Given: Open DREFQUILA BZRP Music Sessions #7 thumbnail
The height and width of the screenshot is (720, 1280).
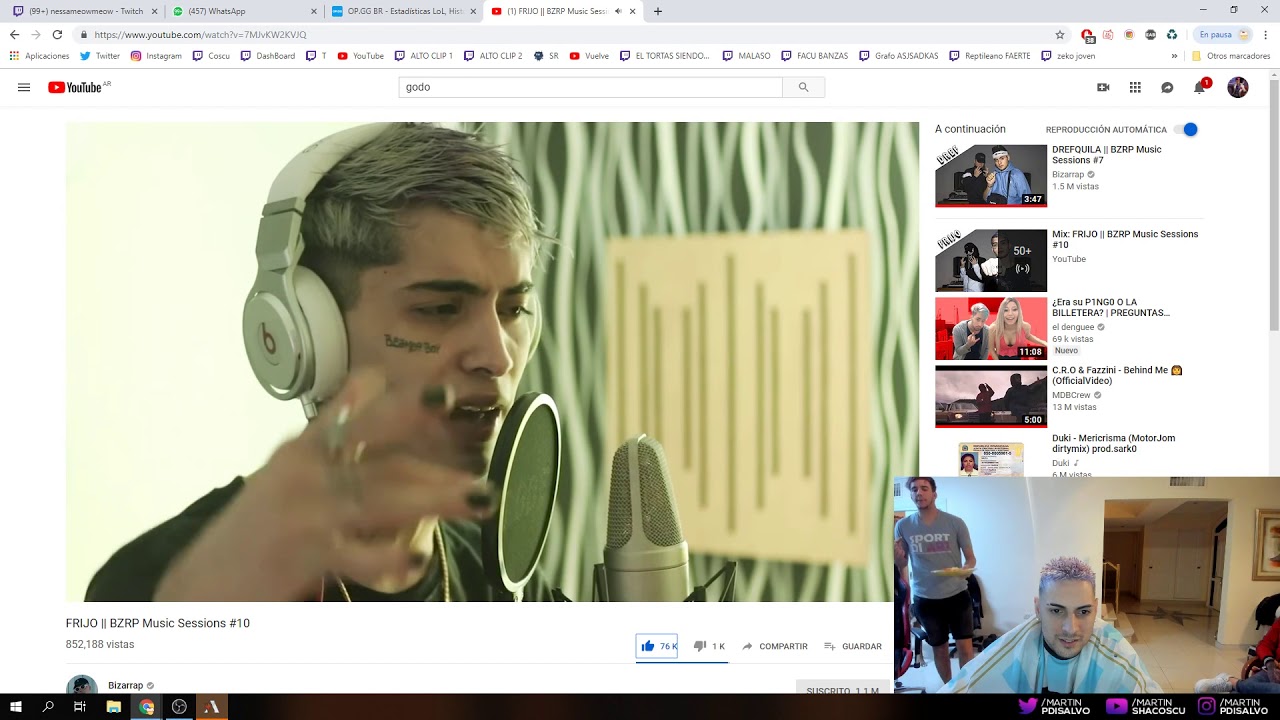Looking at the screenshot, I should point(991,176).
